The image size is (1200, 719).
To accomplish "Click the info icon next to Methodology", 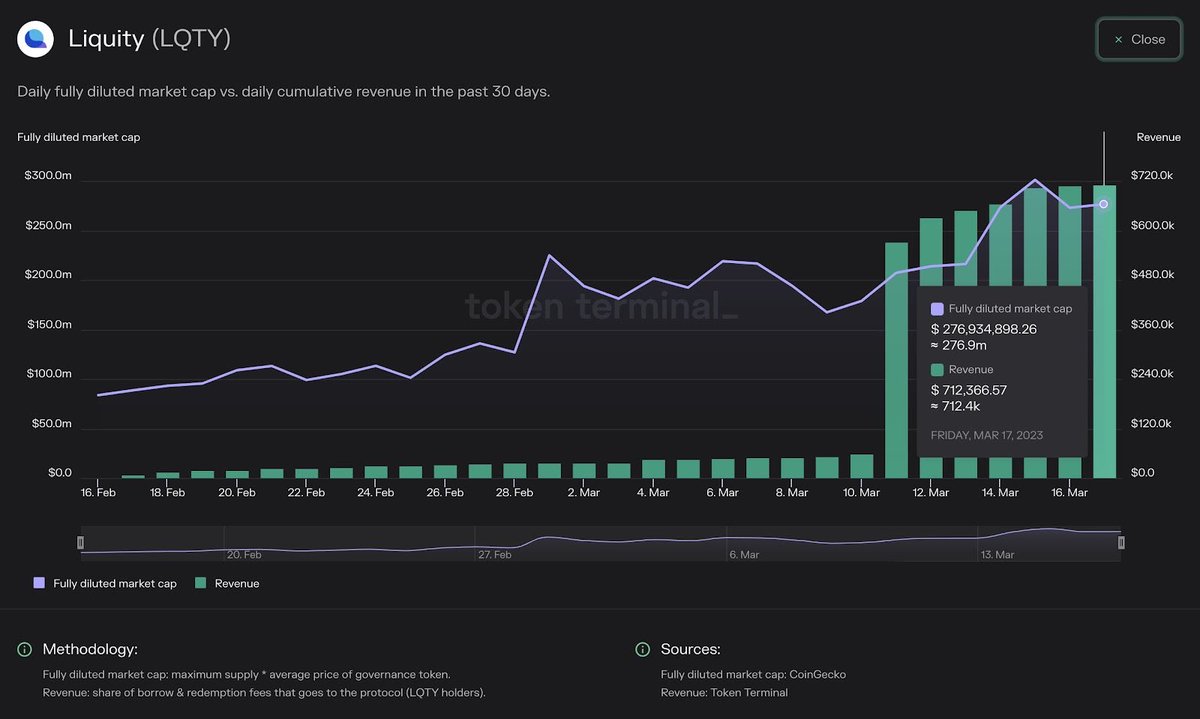I will coord(25,650).
